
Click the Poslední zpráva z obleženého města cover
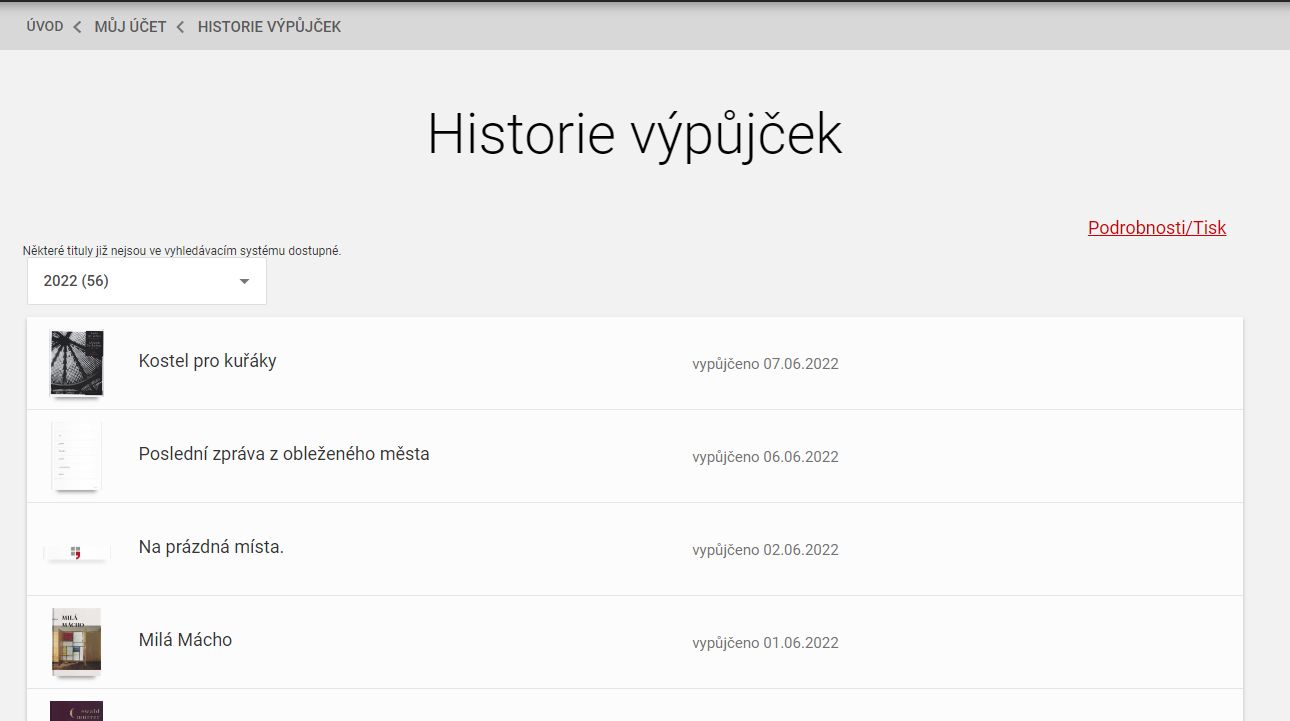tap(77, 456)
